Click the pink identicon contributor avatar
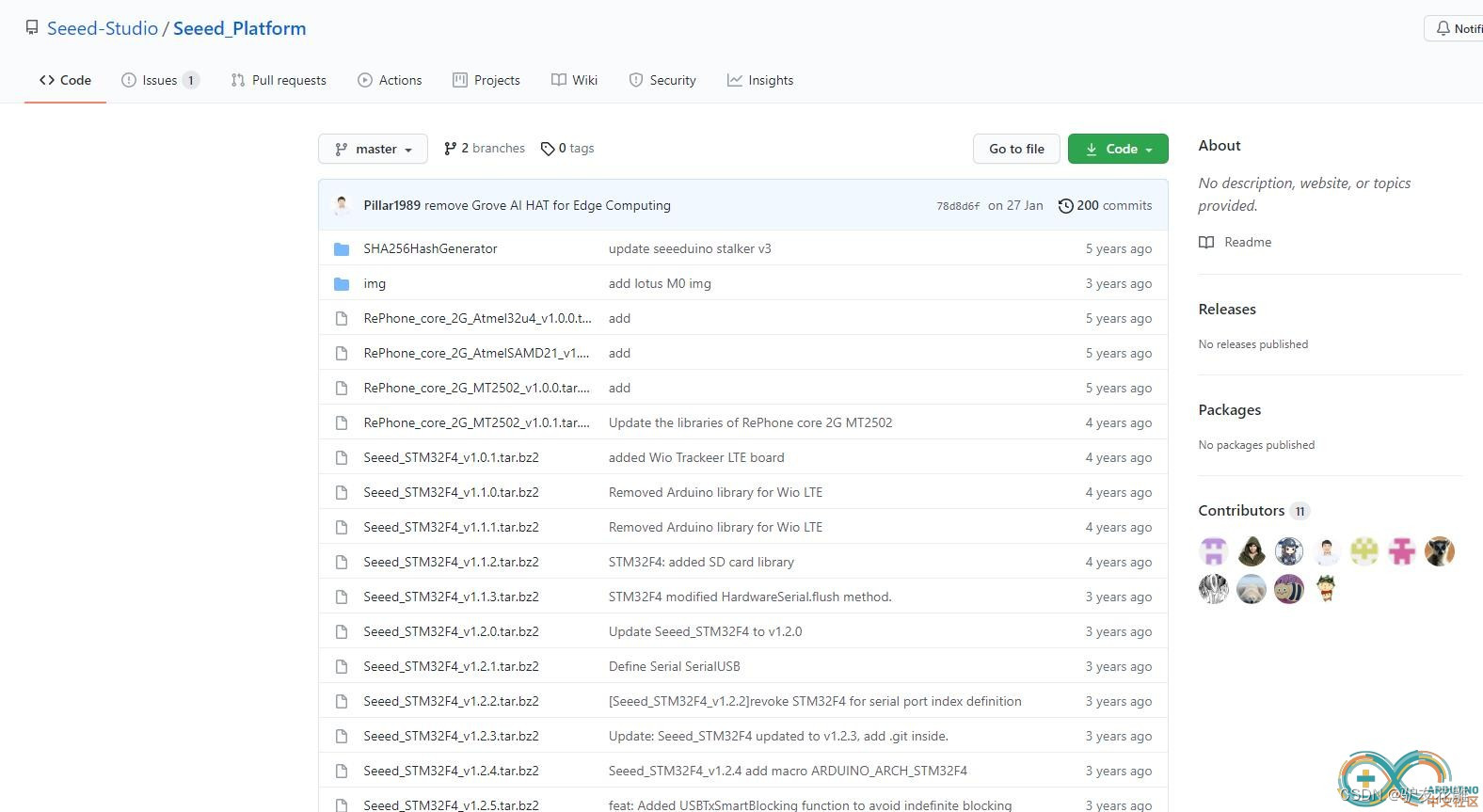 tap(1402, 551)
